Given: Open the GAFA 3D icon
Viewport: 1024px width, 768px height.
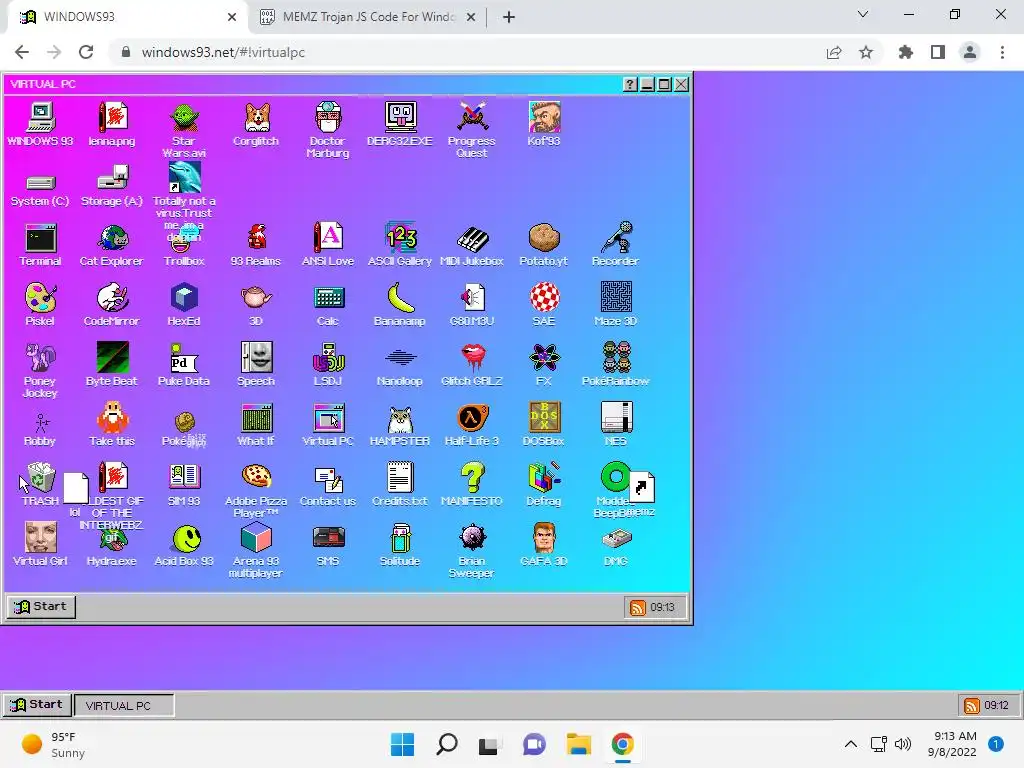Looking at the screenshot, I should (x=543, y=539).
